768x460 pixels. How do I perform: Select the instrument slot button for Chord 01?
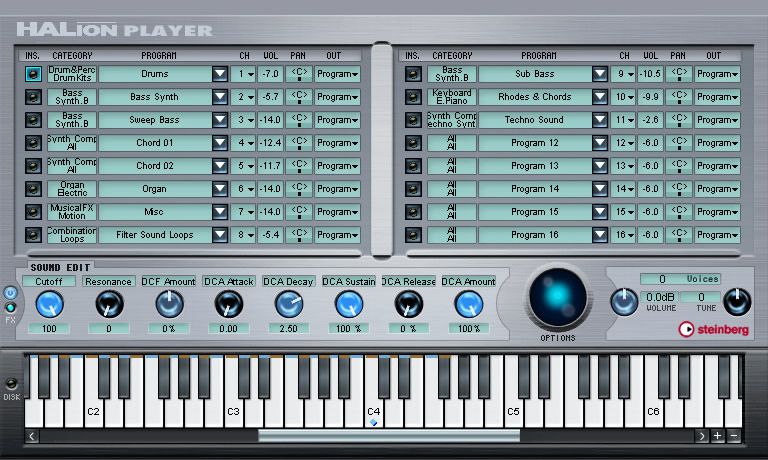(33, 143)
